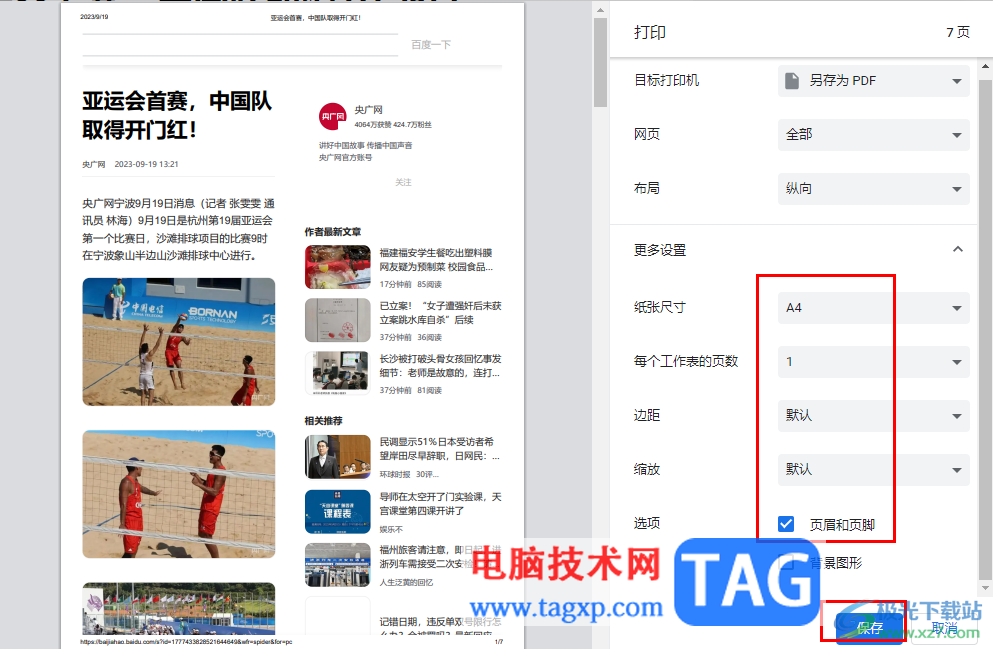Toggle the 页眉和页脚 checkbox
This screenshot has height=649, width=993.
point(786,524)
